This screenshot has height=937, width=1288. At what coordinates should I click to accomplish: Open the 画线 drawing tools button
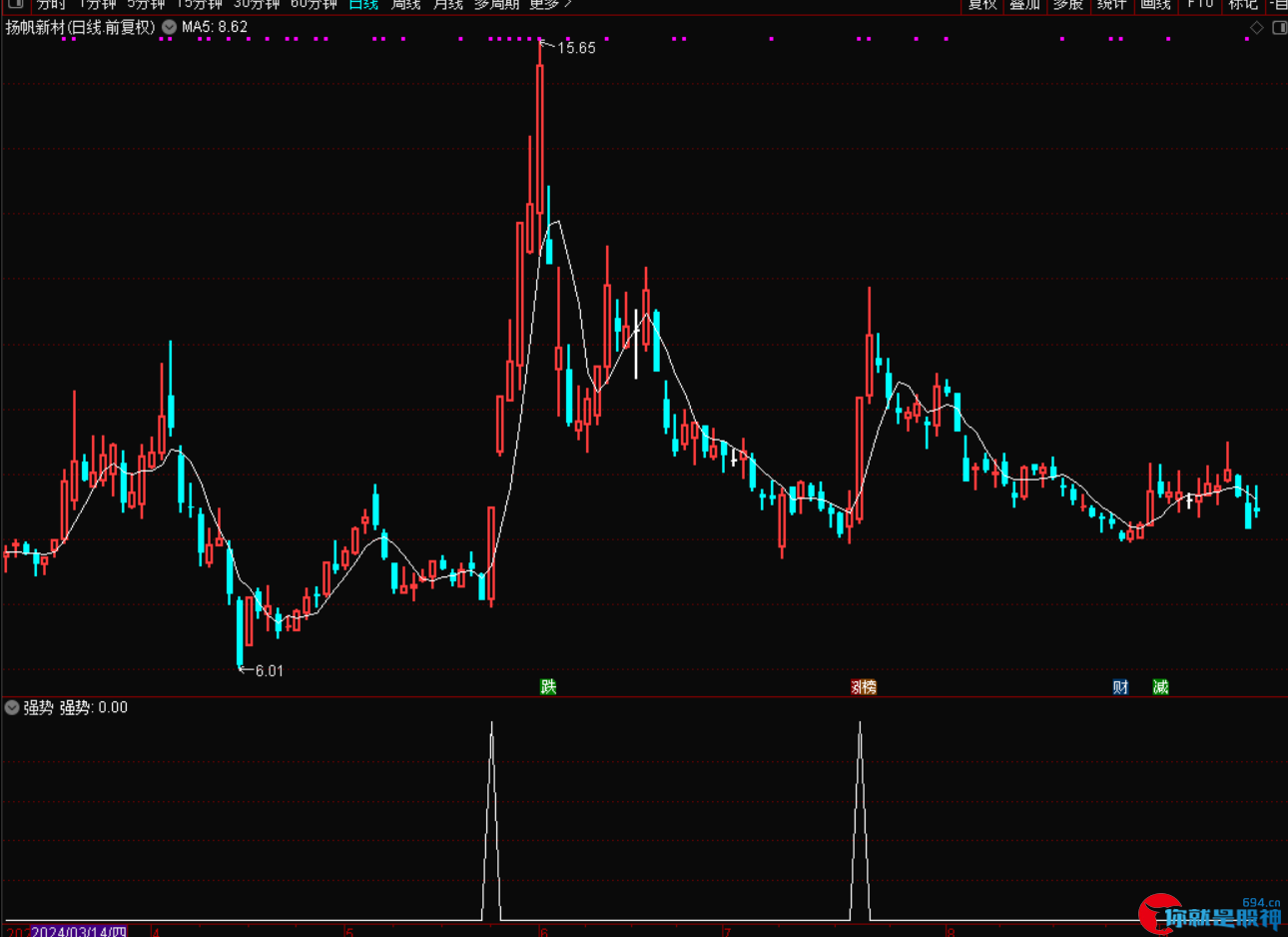coord(1155,4)
